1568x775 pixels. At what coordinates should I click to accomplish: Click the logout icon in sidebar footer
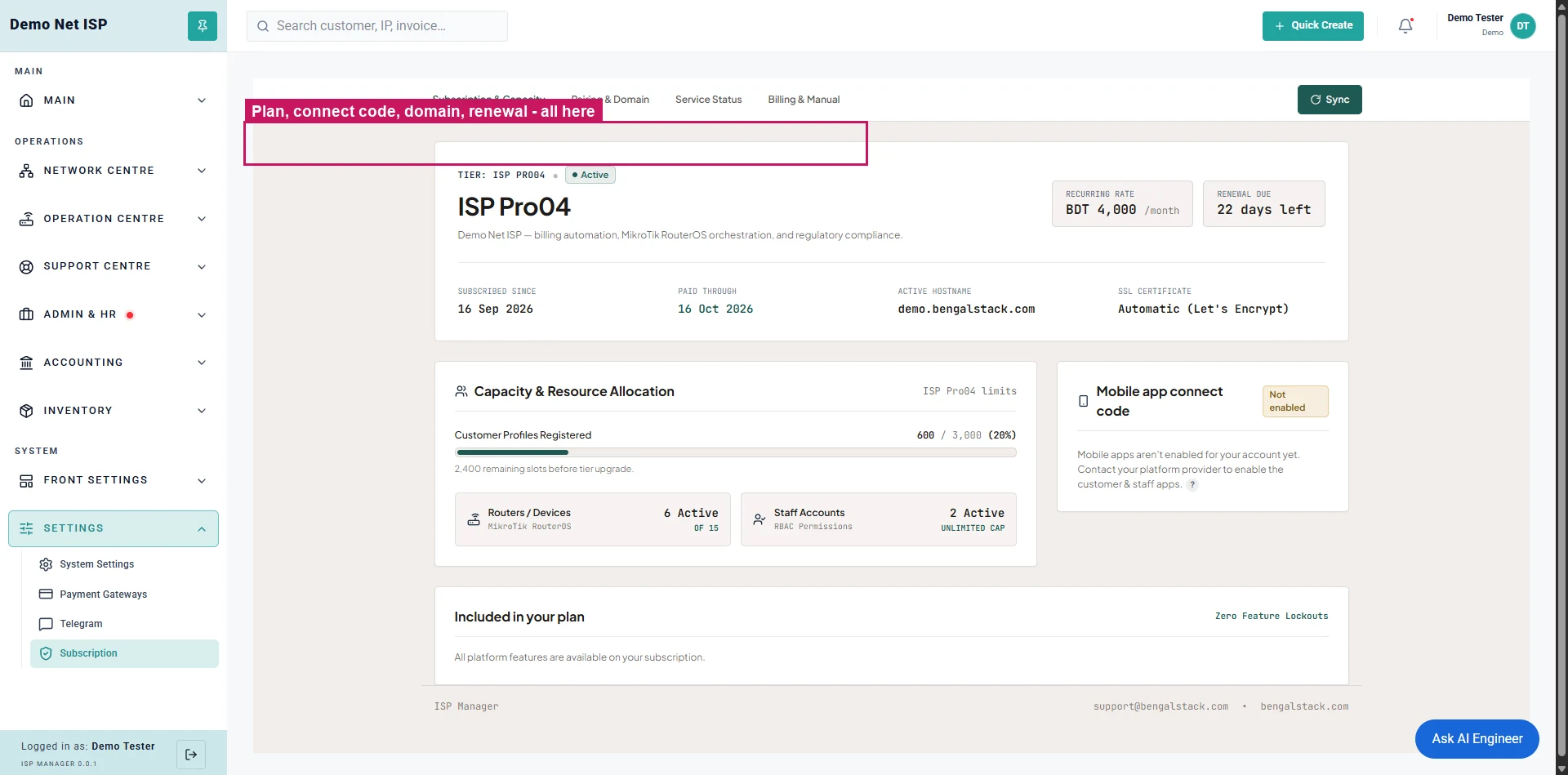pyautogui.click(x=191, y=755)
